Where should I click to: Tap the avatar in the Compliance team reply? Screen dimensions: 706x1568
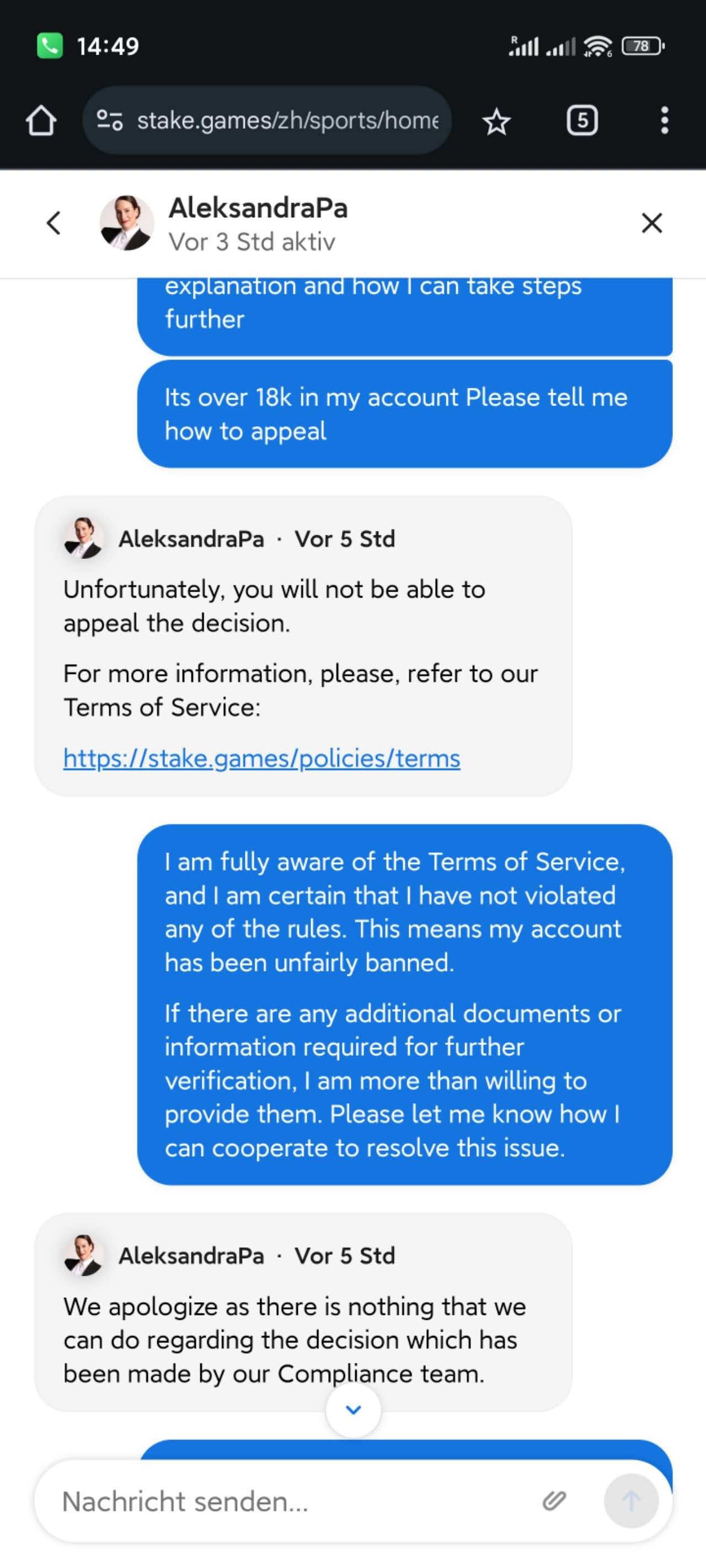83,1255
